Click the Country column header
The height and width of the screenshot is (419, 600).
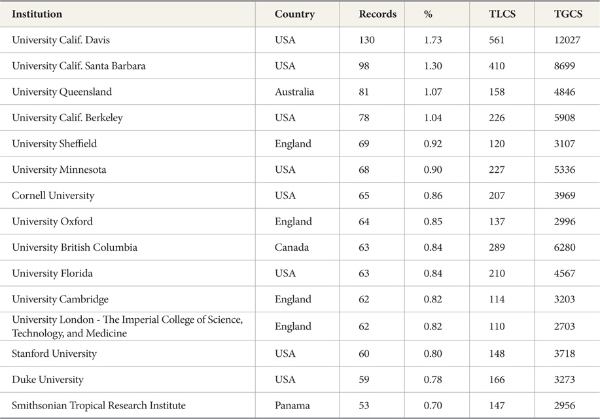[295, 14]
